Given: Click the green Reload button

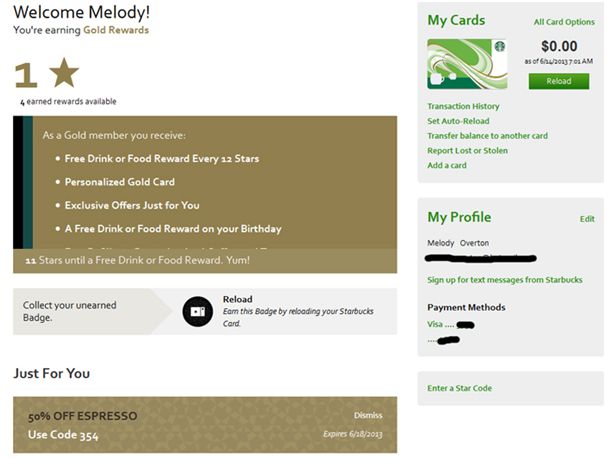Looking at the screenshot, I should [559, 81].
